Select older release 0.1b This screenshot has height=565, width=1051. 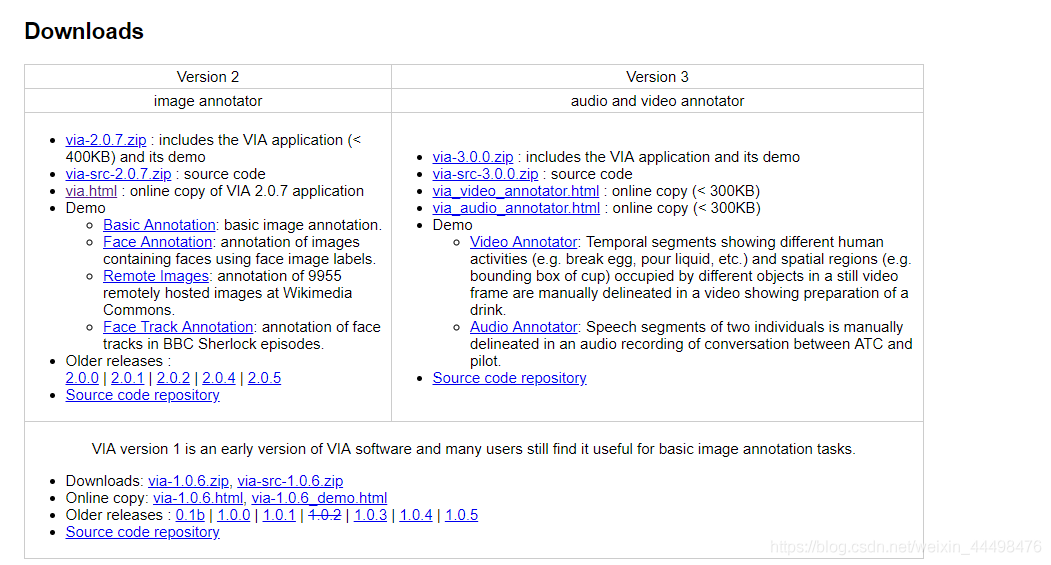pyautogui.click(x=190, y=515)
